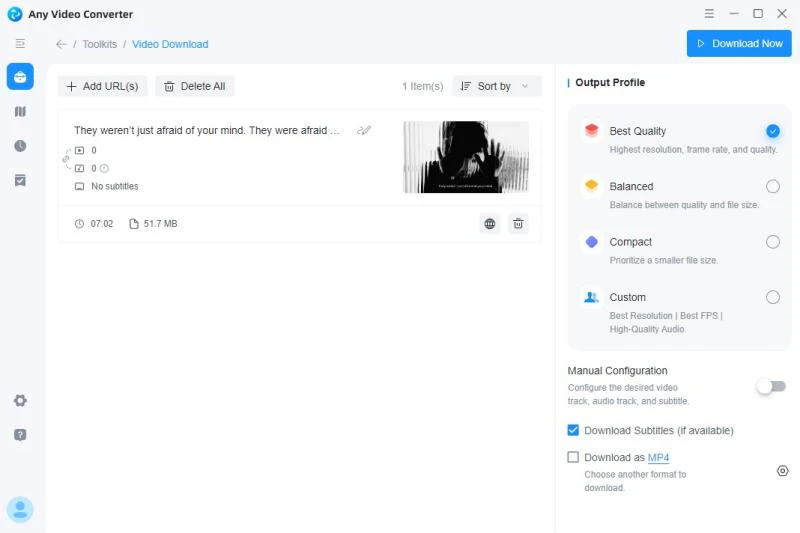
Task: Click the linked tracks chain icon
Action: tap(66, 159)
